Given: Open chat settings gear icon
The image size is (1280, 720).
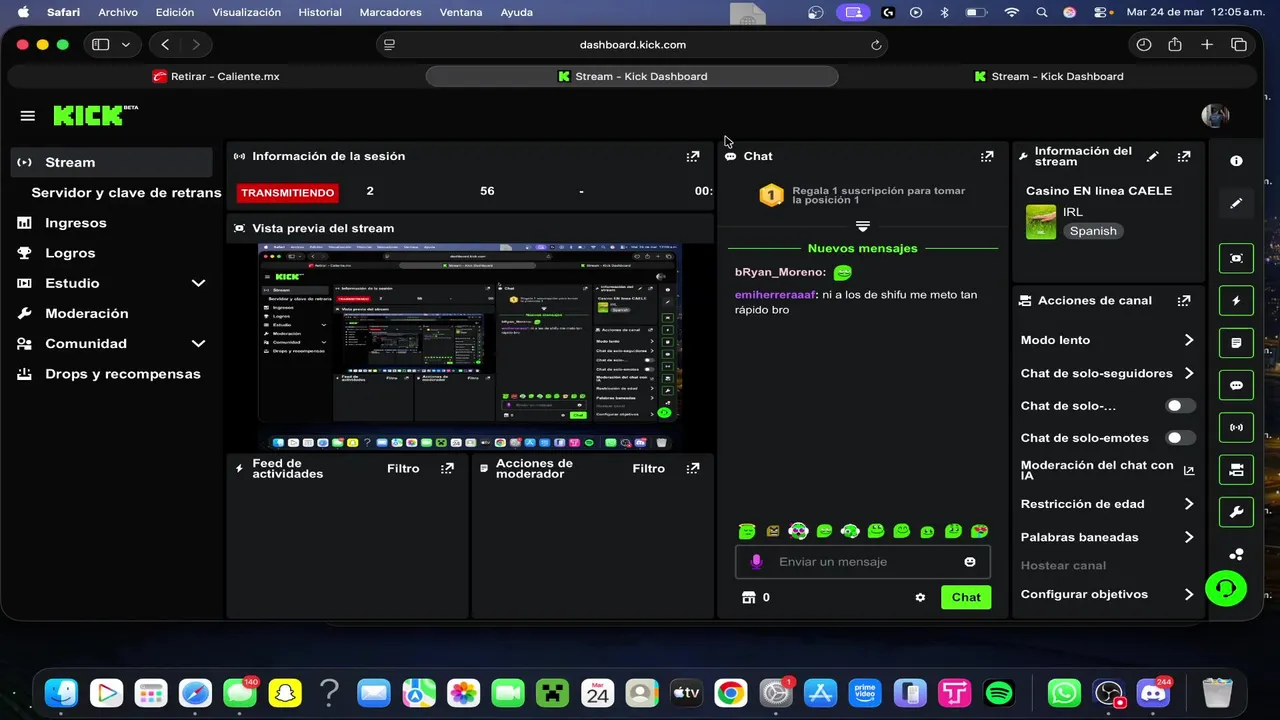Looking at the screenshot, I should (920, 597).
